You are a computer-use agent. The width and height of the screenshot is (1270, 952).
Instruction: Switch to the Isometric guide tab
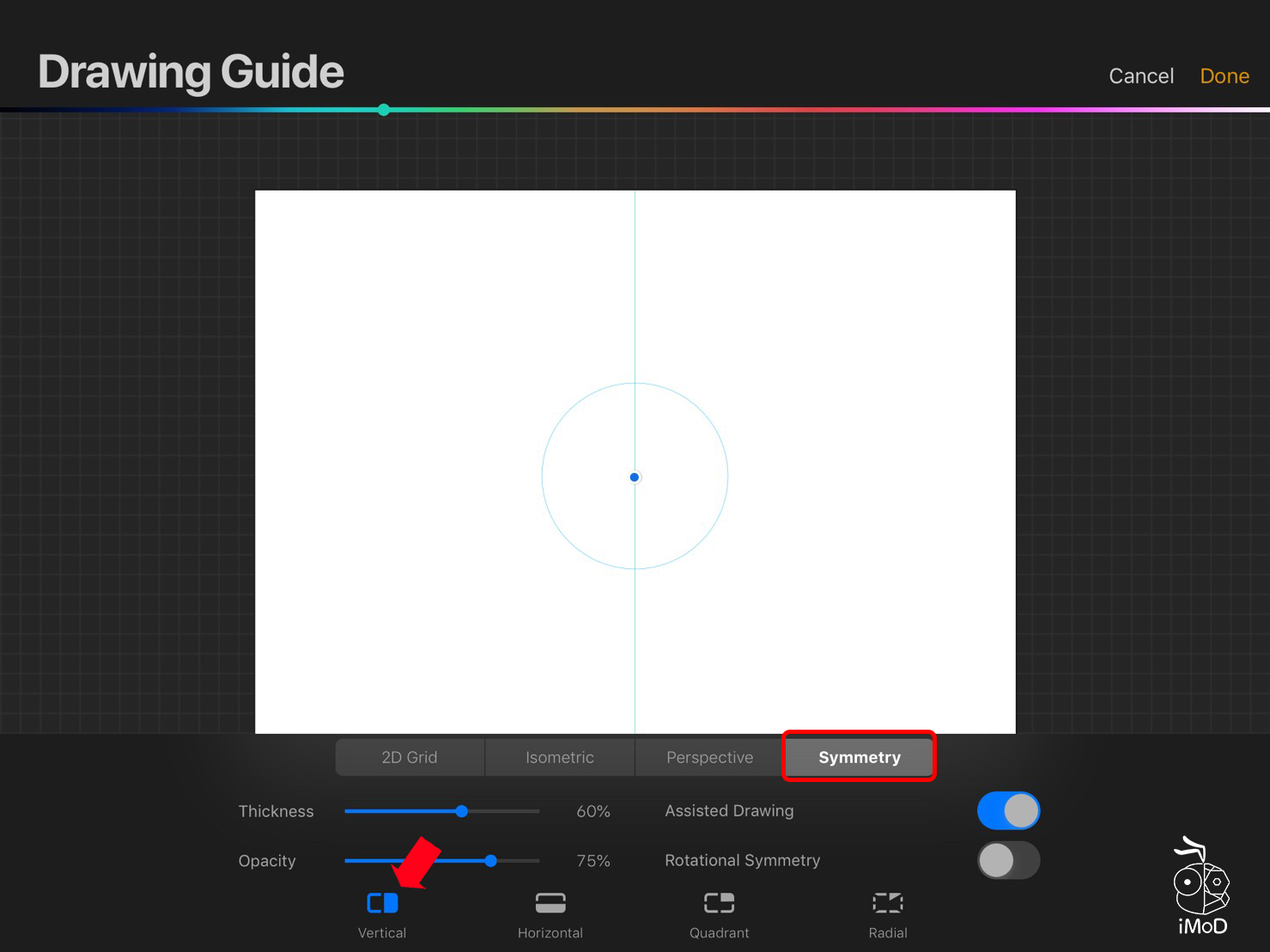point(560,757)
